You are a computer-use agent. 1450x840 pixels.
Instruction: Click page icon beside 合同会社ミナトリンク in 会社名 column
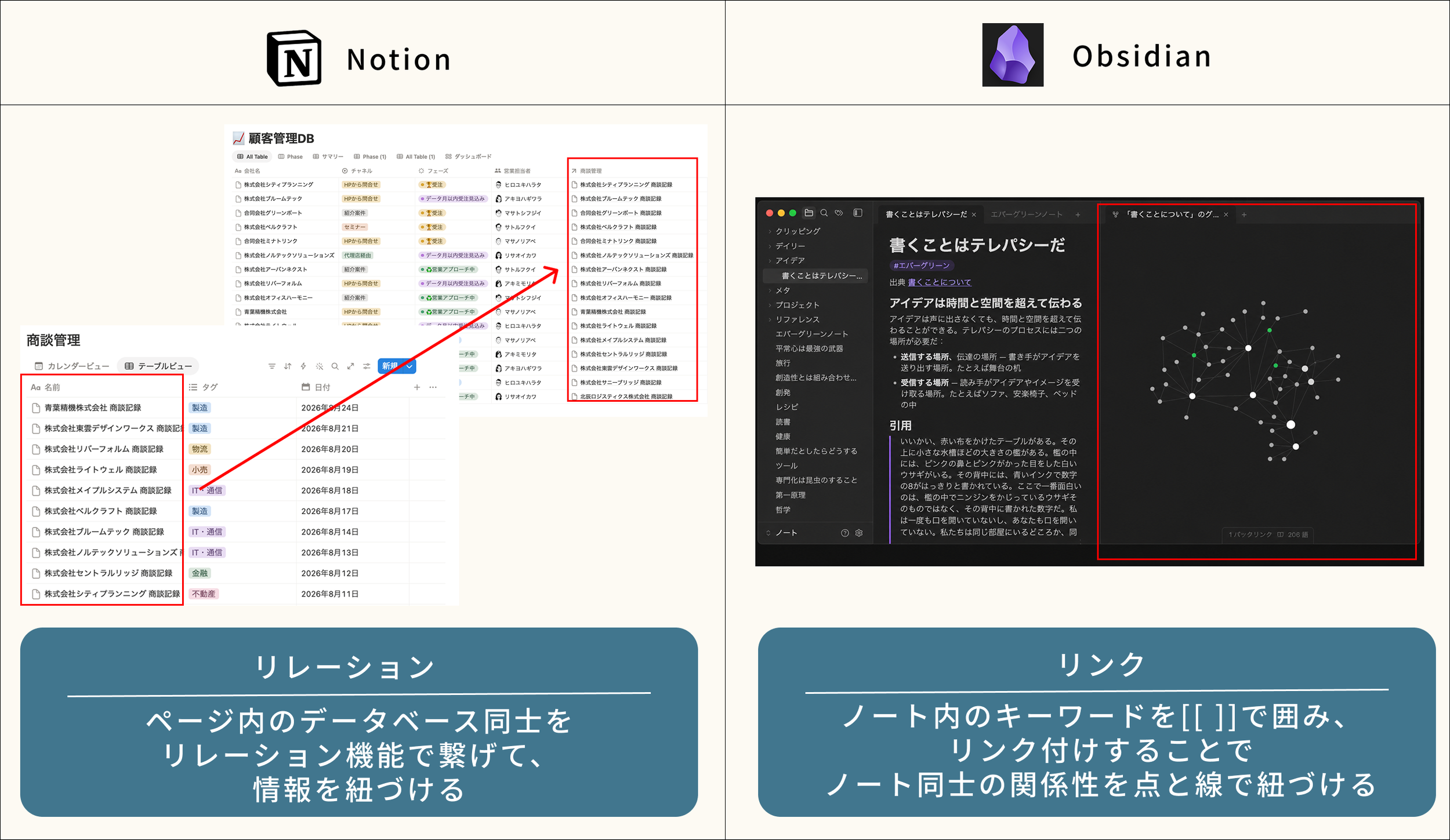[238, 241]
